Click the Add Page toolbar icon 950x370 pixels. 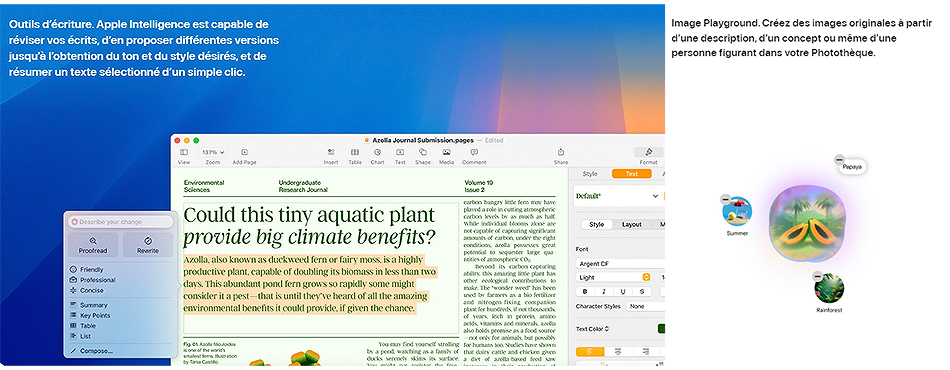[244, 152]
